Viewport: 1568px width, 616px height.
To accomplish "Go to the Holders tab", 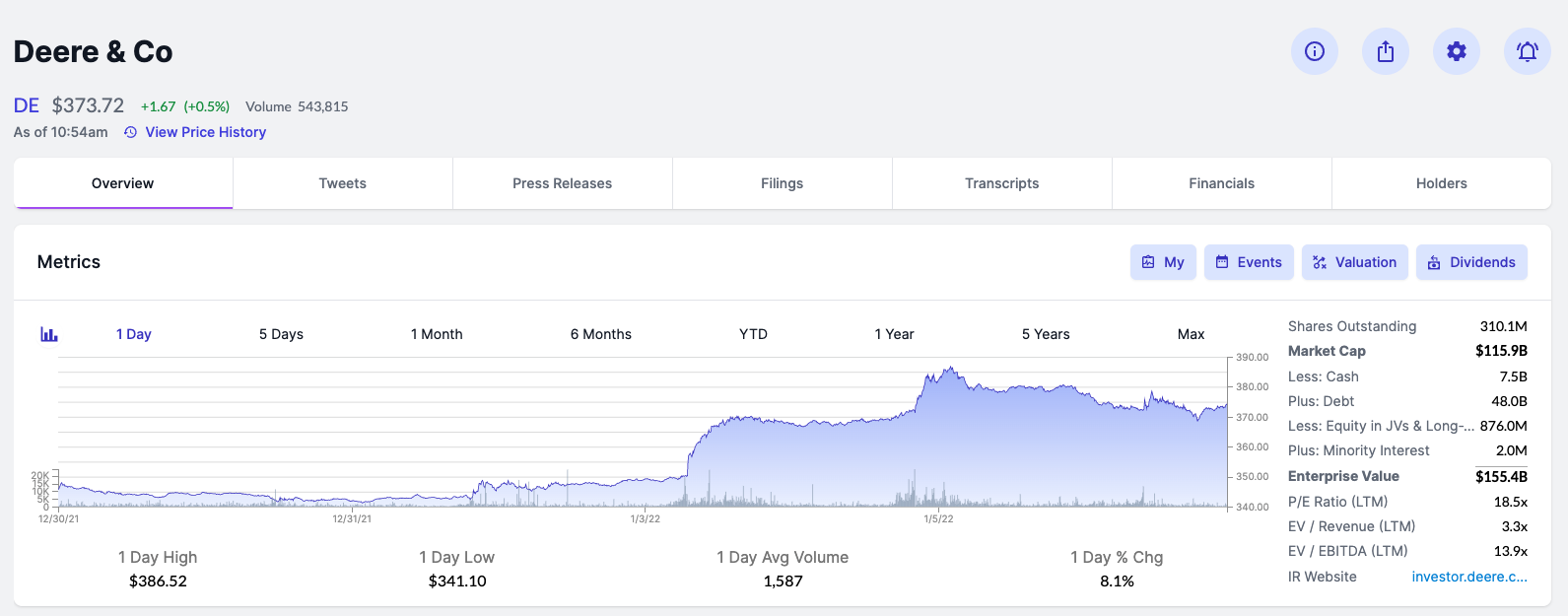I will pyautogui.click(x=1441, y=183).
